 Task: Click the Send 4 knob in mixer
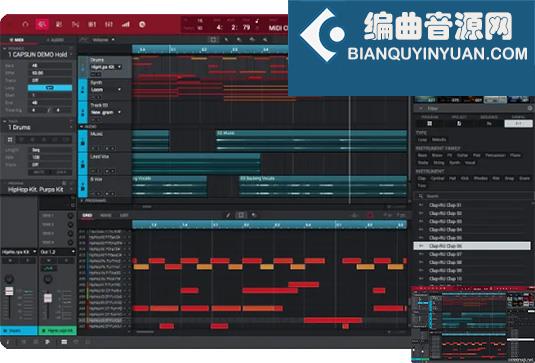coord(71,243)
